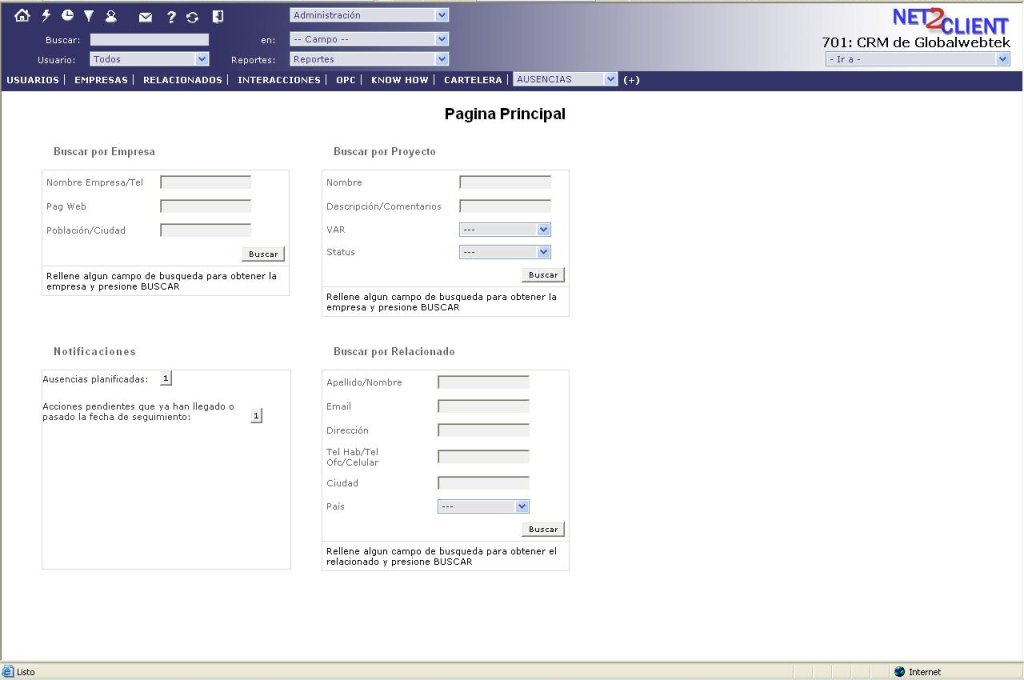Click the exit door logout icon
The height and width of the screenshot is (680, 1024).
[x=218, y=16]
